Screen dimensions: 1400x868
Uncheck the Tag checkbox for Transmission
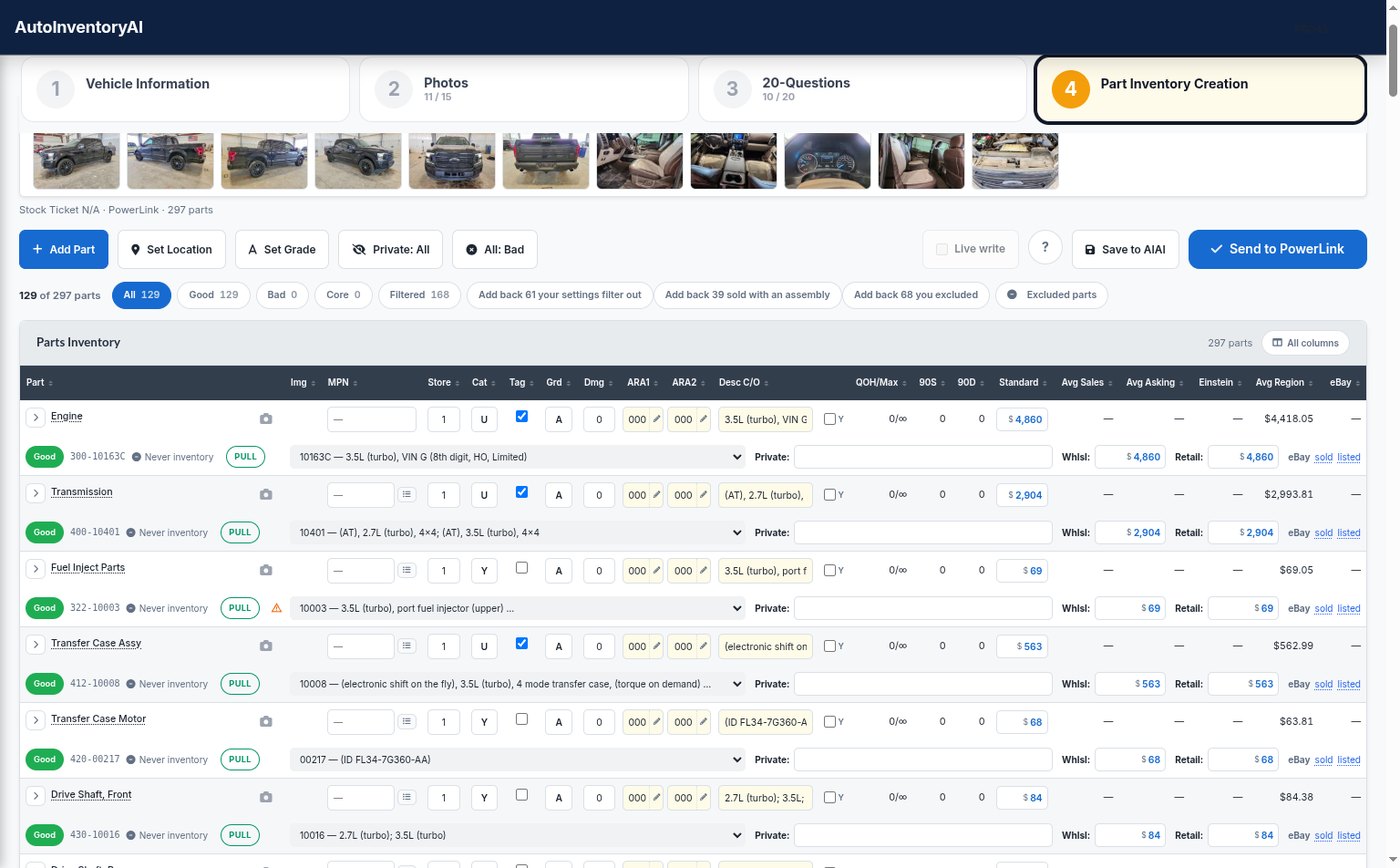click(521, 492)
